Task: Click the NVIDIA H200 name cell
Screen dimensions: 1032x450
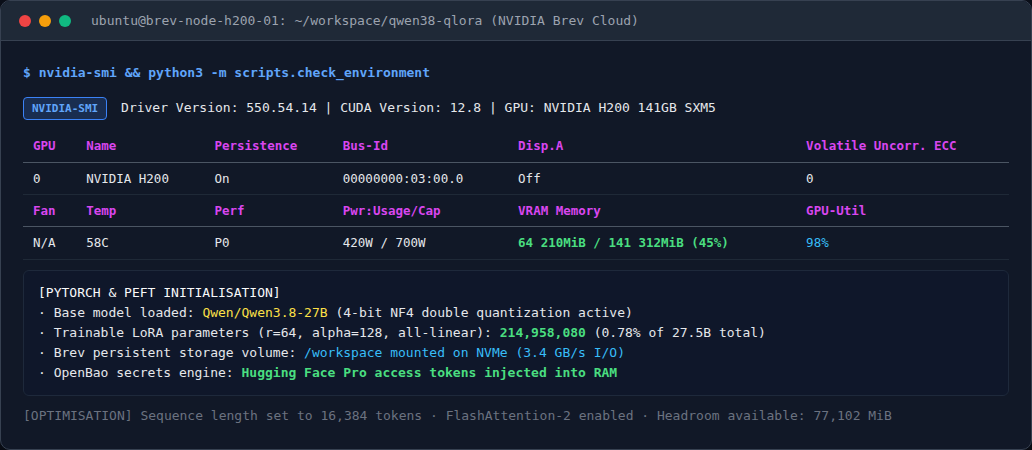Action: 128,179
